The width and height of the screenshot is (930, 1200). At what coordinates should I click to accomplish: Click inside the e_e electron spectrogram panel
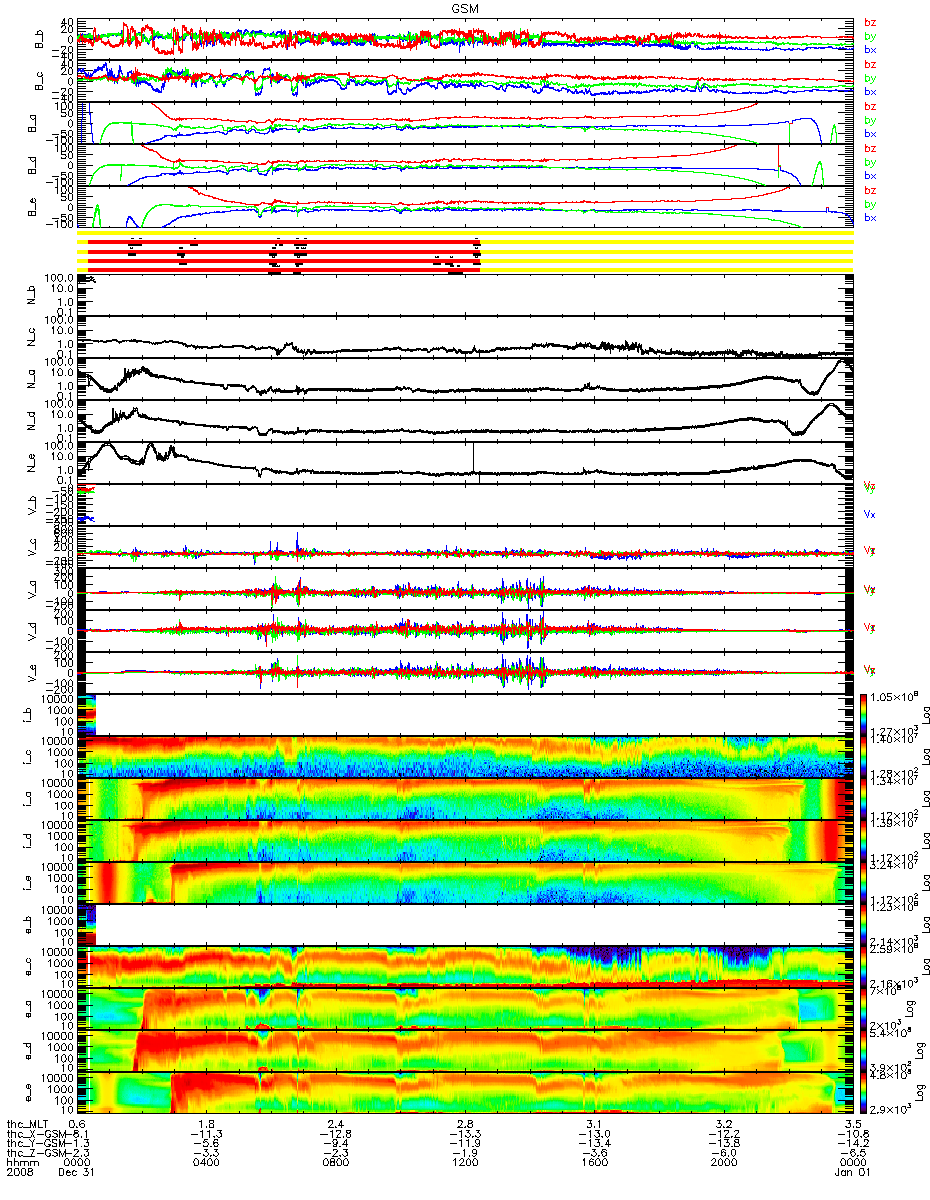(x=466, y=1093)
